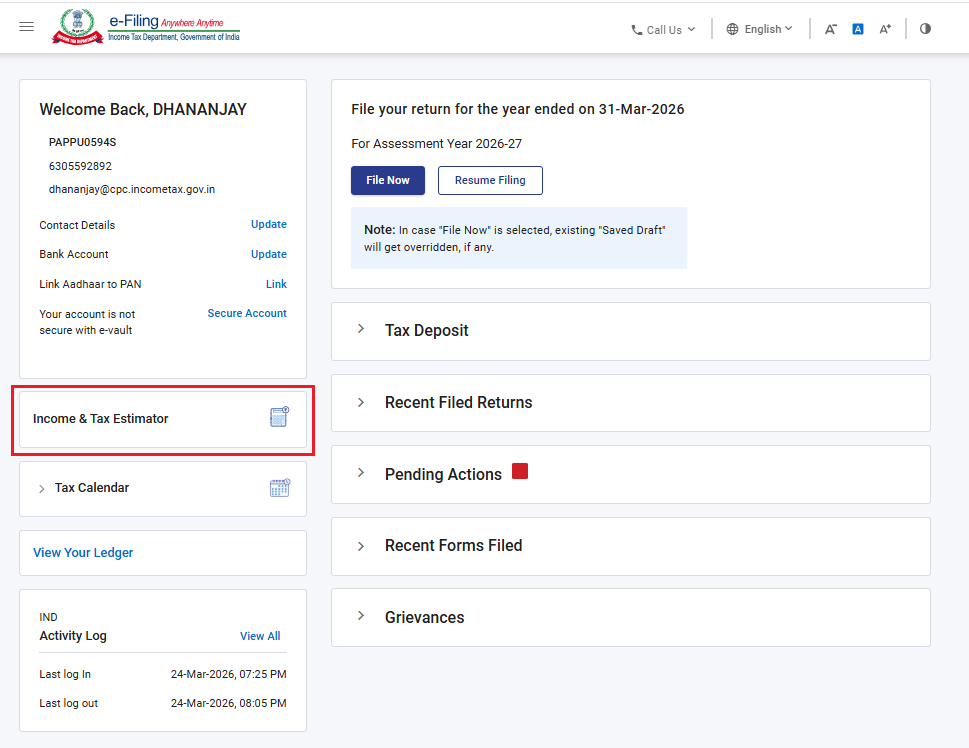
Task: Click the Saved Draft note box
Action: (x=519, y=238)
